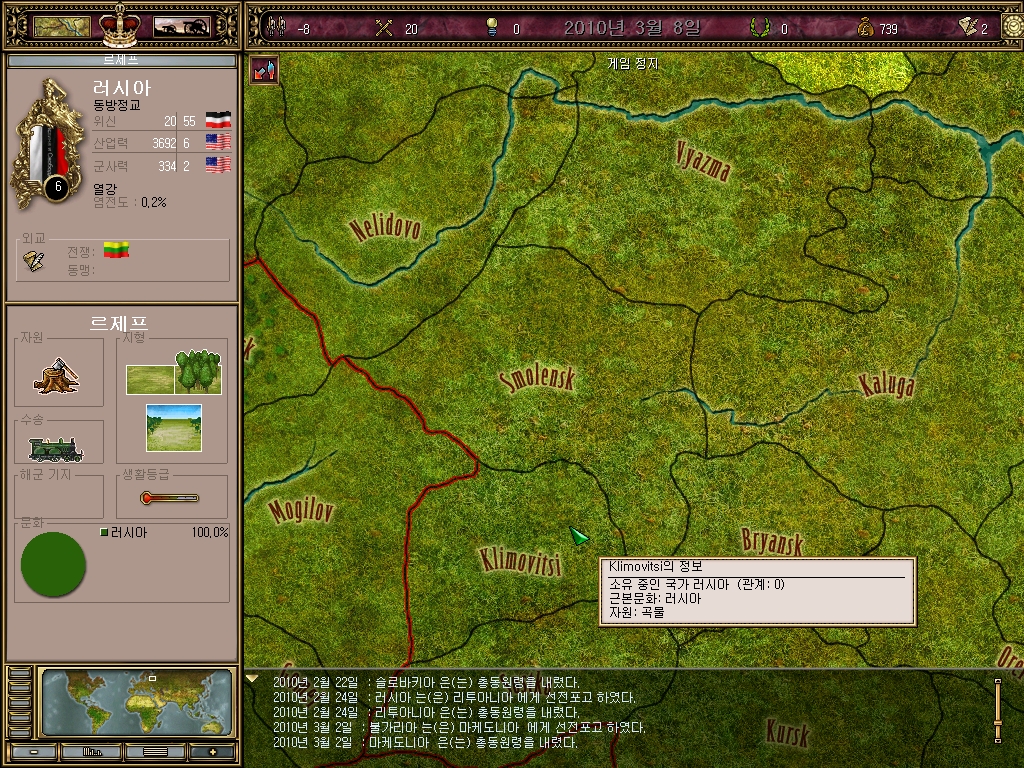Click the plus zoom-in button below minimap
This screenshot has width=1024, height=768.
coord(212,752)
